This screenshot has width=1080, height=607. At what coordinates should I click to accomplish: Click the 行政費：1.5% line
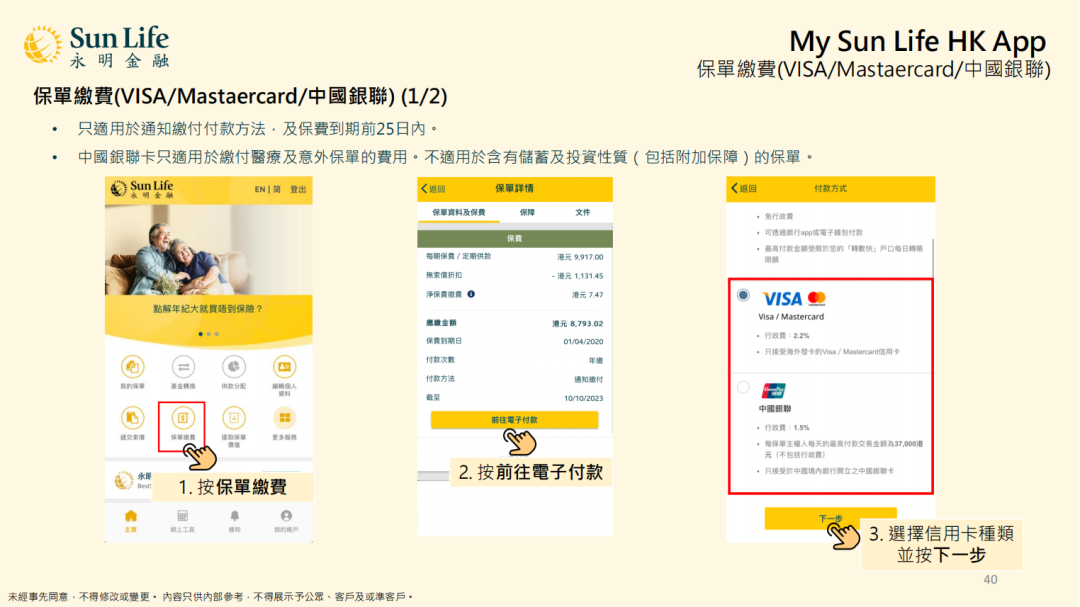coord(787,428)
